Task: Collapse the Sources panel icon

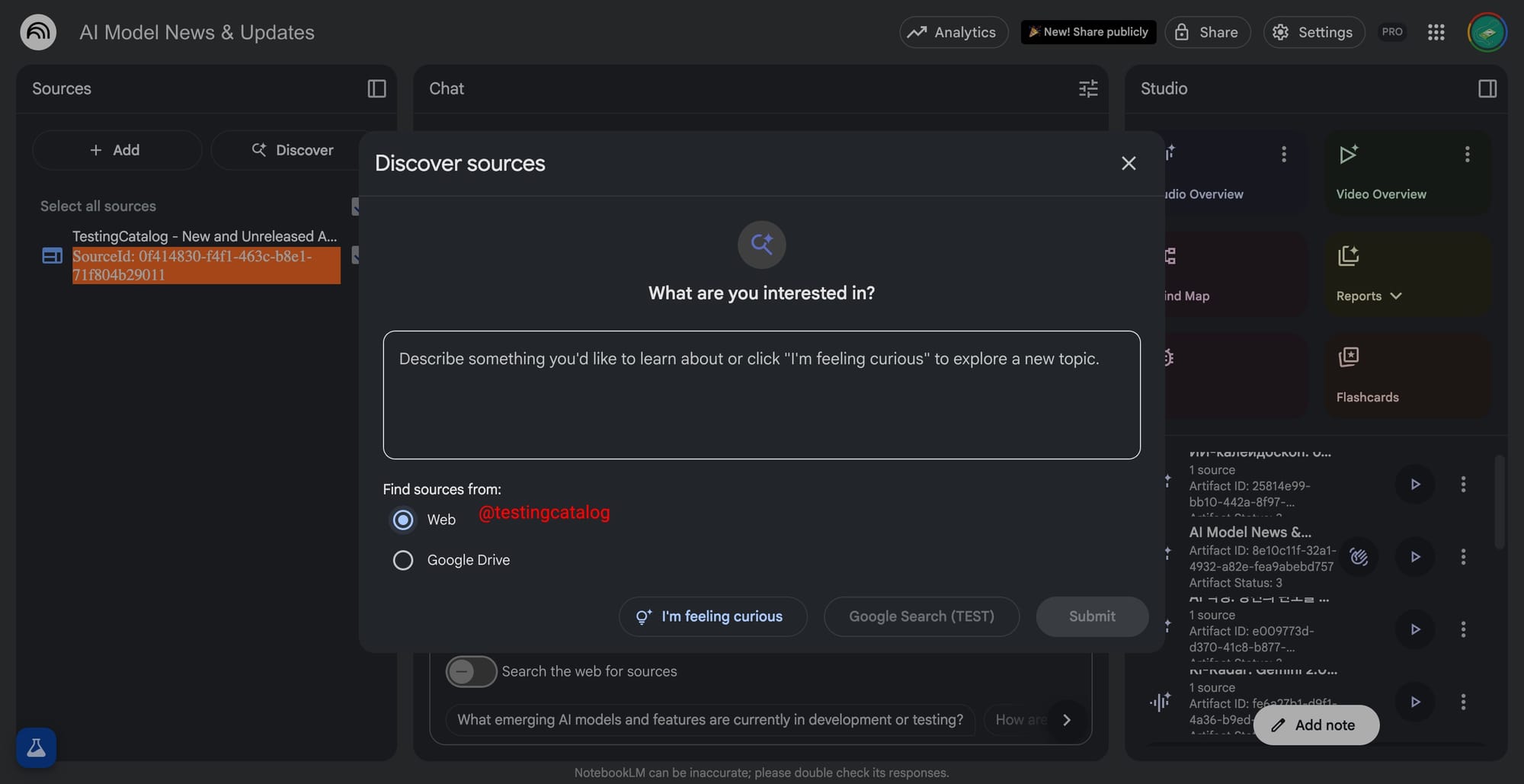Action: [376, 88]
